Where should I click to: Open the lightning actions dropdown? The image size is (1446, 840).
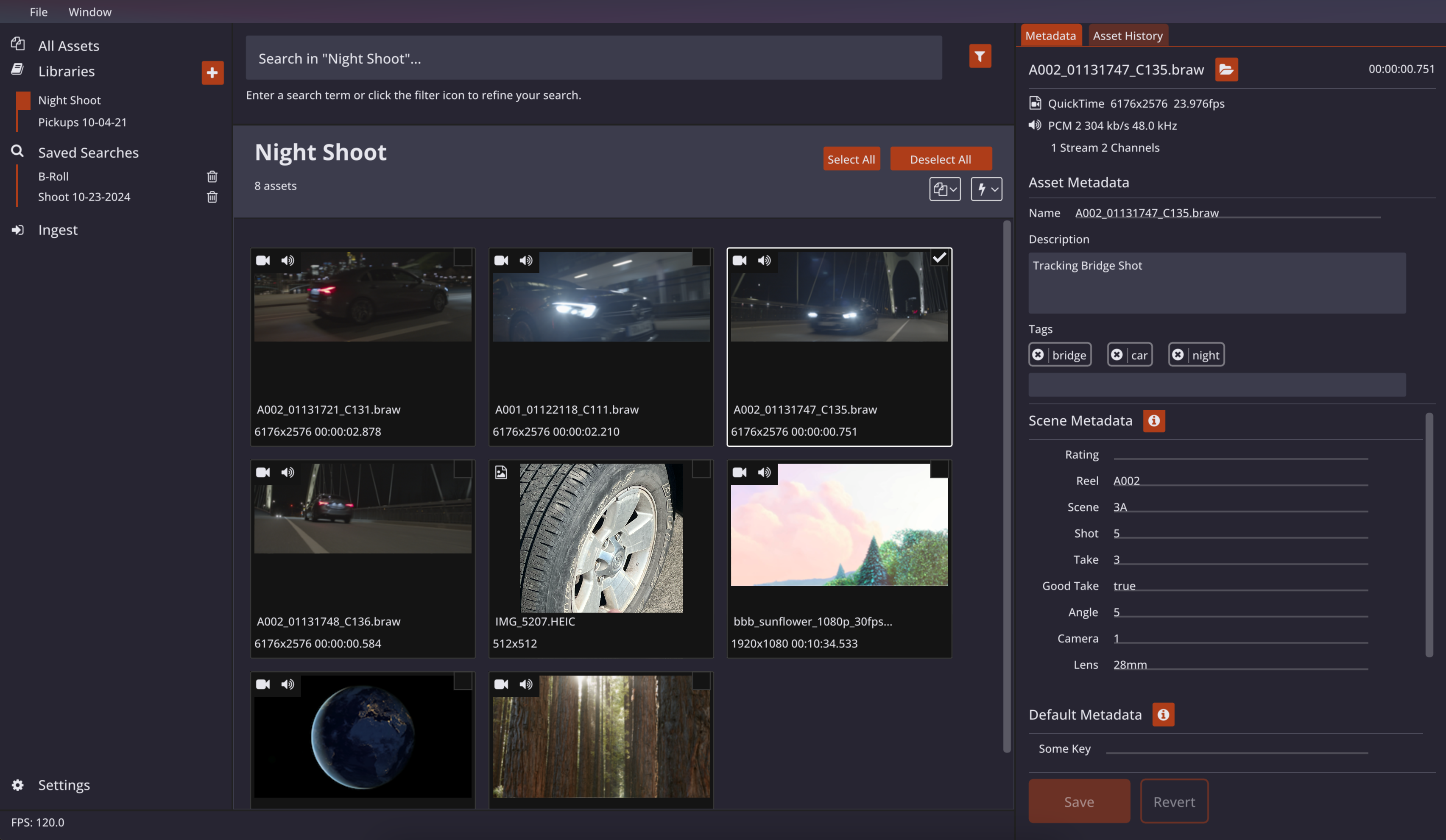coord(986,189)
